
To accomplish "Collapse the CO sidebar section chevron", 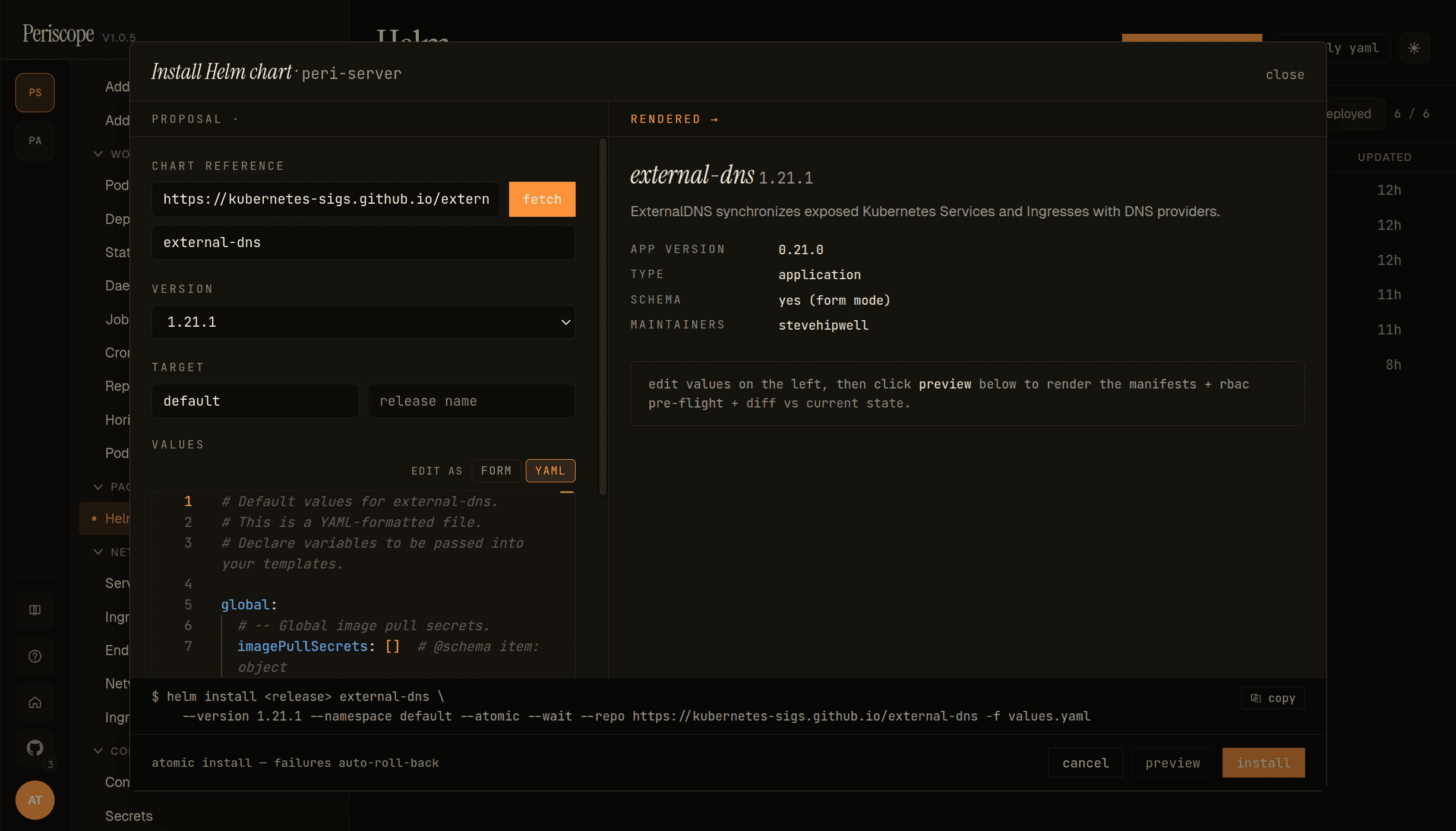I will pyautogui.click(x=98, y=751).
